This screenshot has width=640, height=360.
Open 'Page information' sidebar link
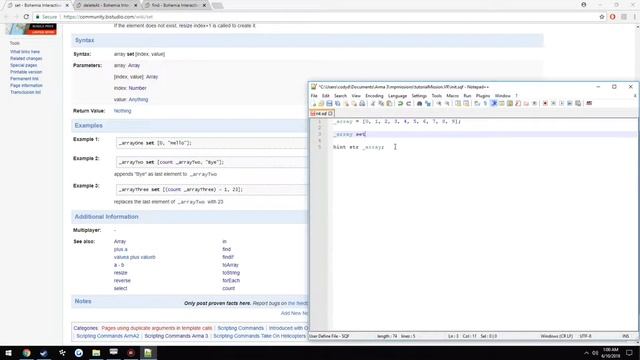[26, 85]
